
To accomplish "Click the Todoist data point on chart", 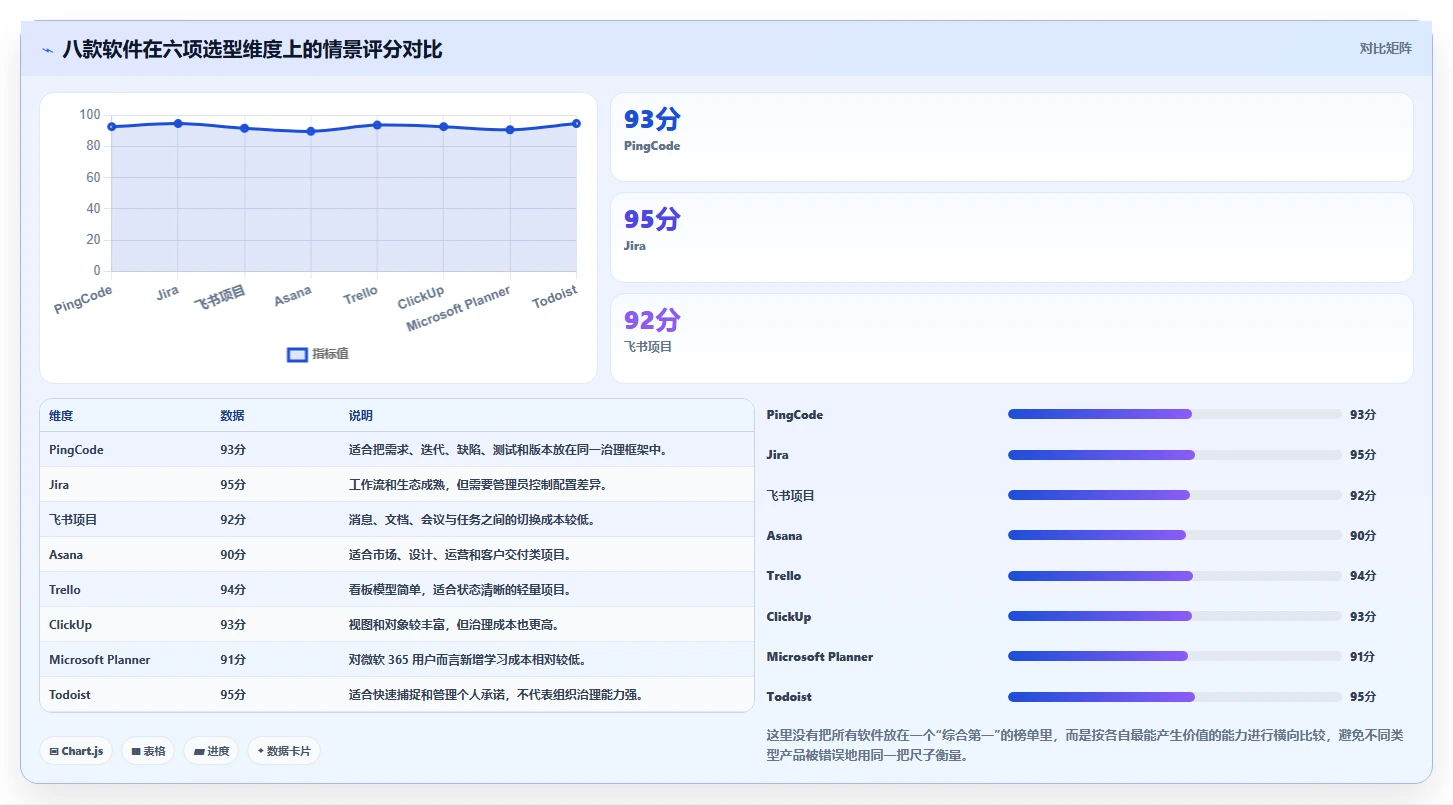I will point(576,123).
